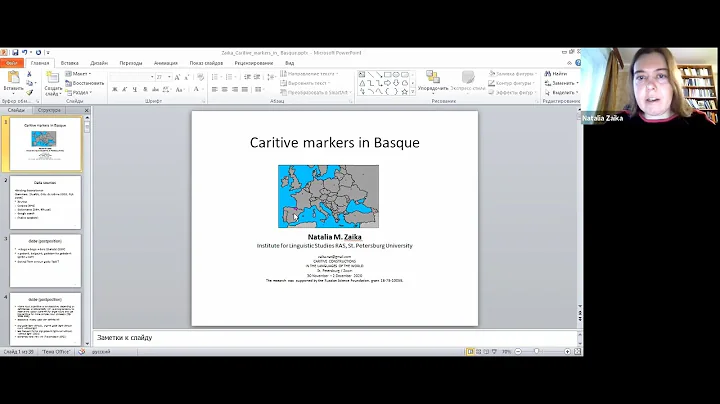Go to the Показ слайдов tab
The width and height of the screenshot is (720, 404).
coord(206,63)
